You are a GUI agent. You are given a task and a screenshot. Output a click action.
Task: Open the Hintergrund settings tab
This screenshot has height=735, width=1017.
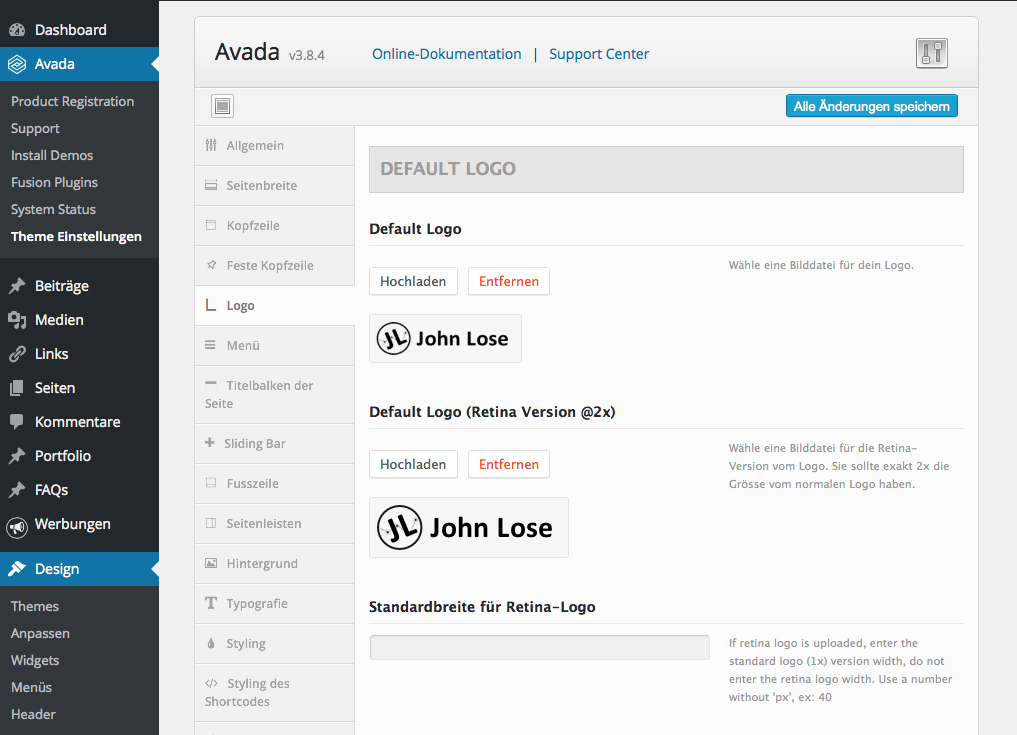[274, 564]
